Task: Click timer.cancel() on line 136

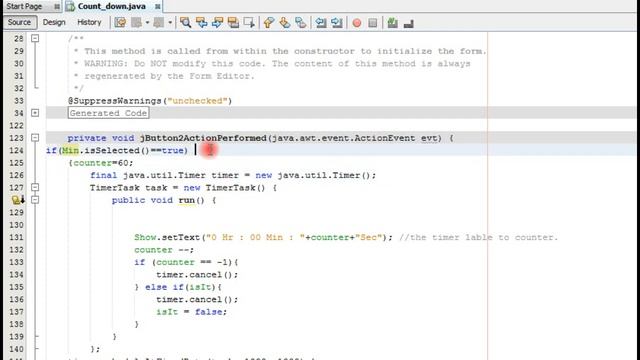Action: [197, 300]
